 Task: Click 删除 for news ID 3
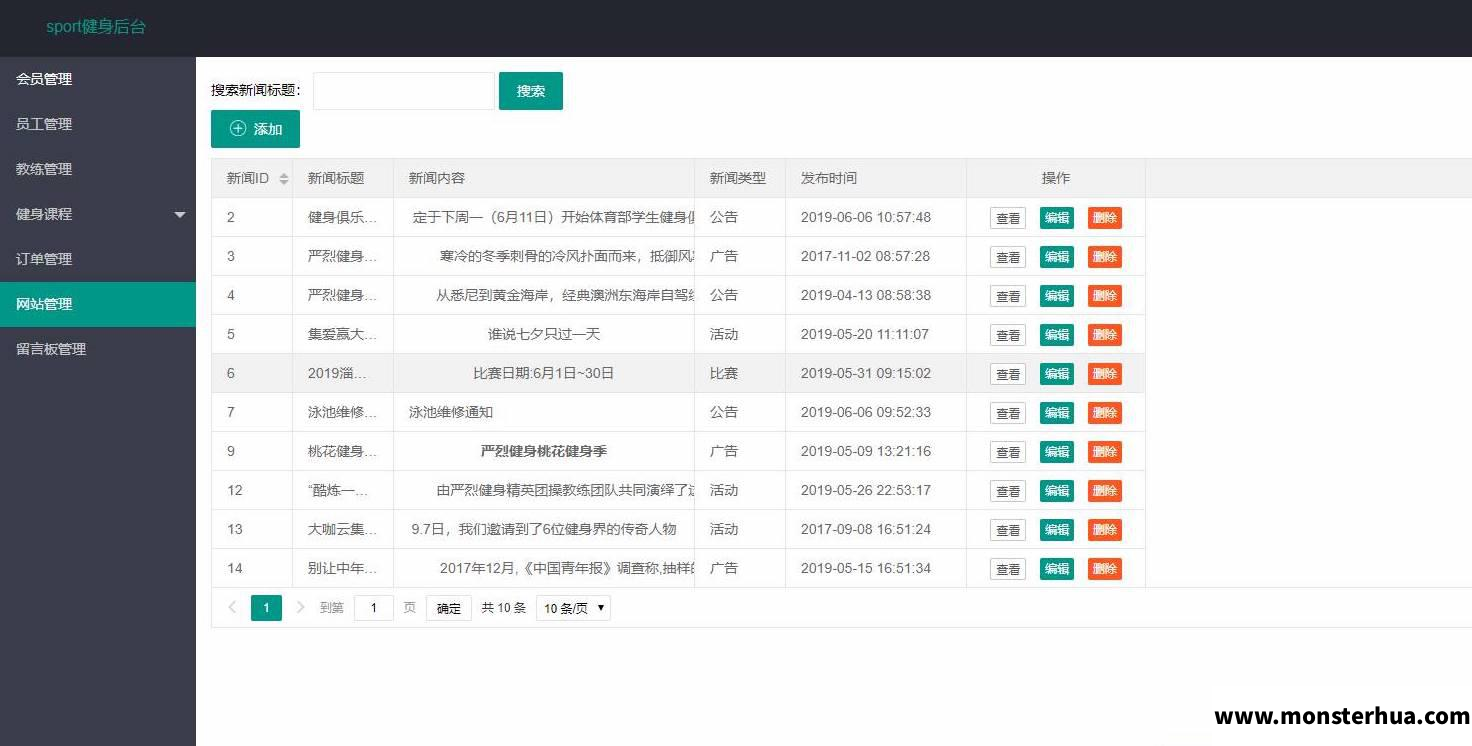[1105, 257]
